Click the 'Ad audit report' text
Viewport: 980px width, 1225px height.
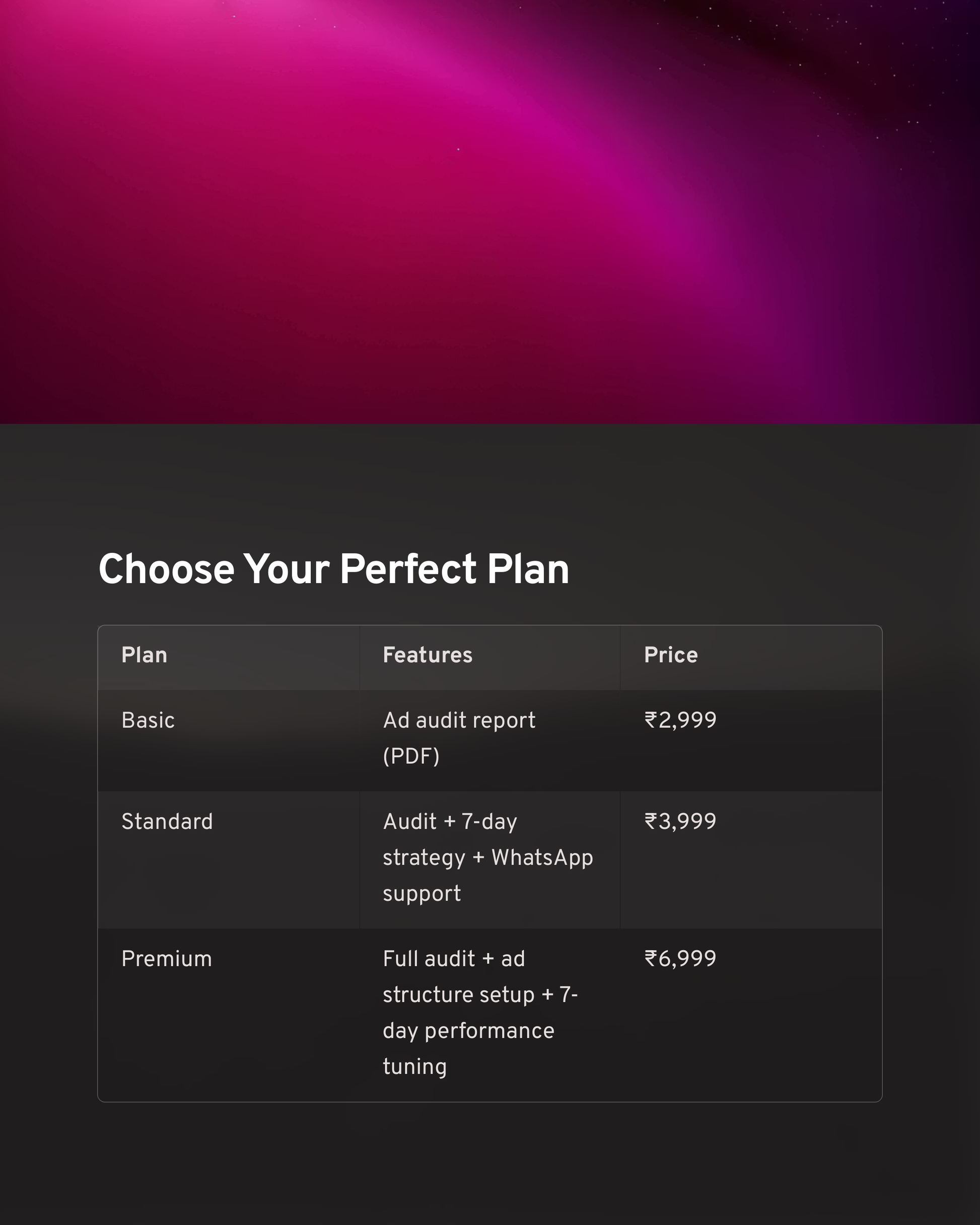click(x=459, y=720)
